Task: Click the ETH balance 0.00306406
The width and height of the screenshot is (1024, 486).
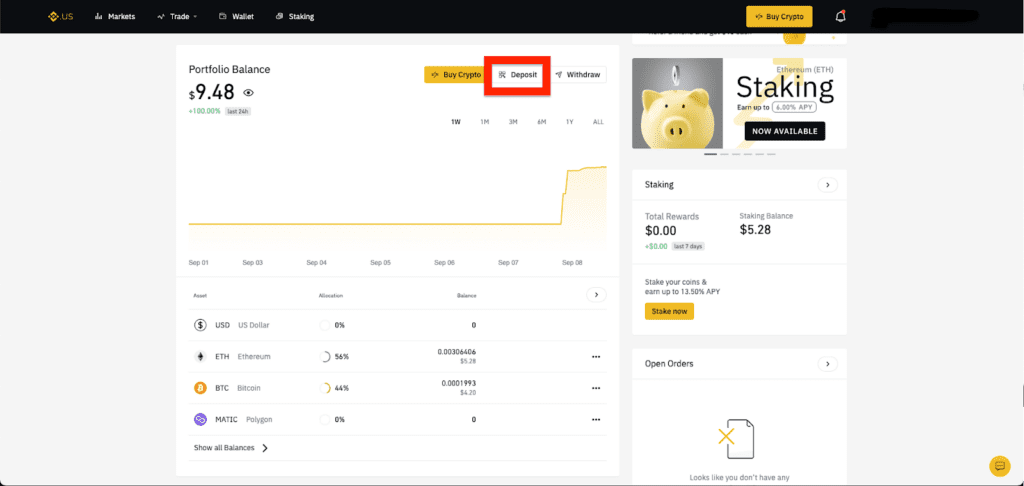Action: (x=456, y=351)
